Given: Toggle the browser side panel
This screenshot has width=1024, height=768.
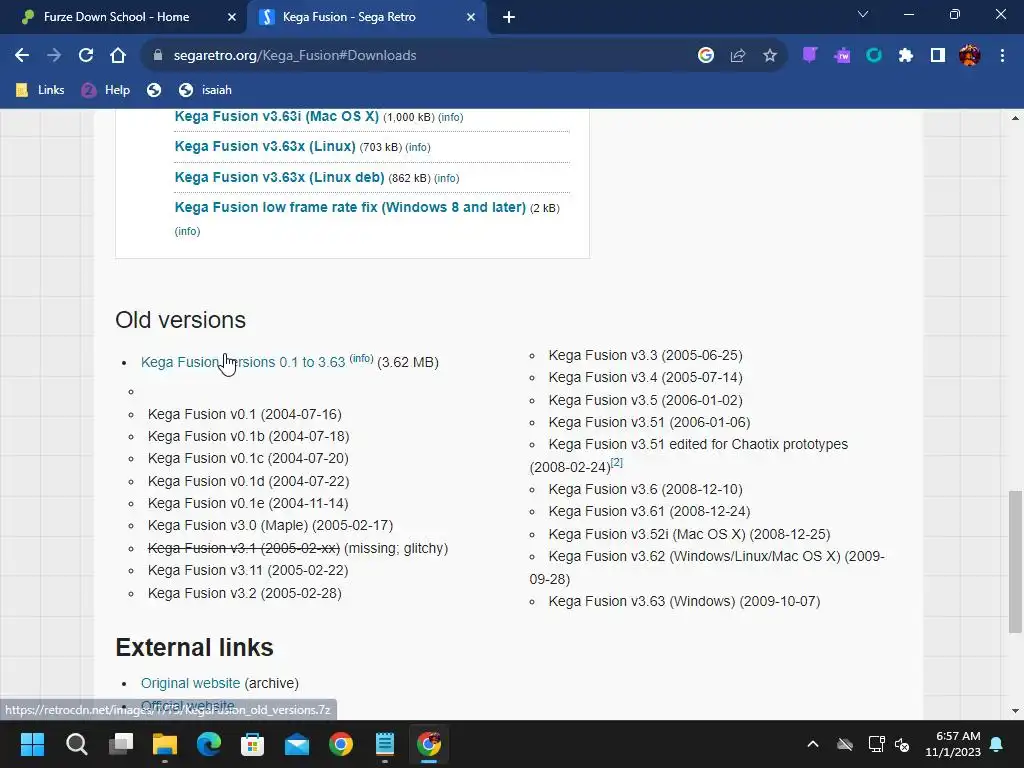Looking at the screenshot, I should pyautogui.click(x=938, y=56).
